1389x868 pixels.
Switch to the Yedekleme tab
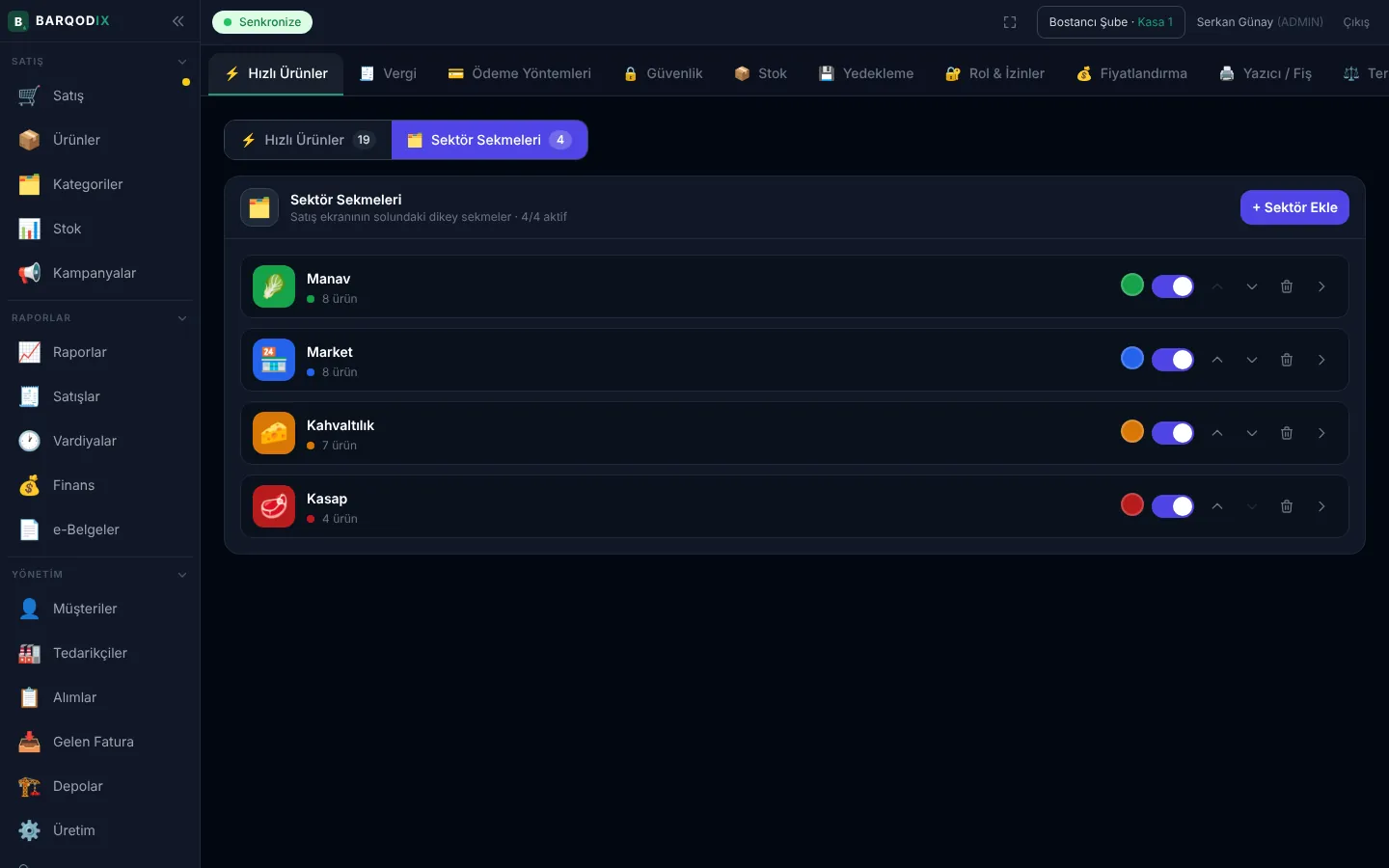pos(866,73)
